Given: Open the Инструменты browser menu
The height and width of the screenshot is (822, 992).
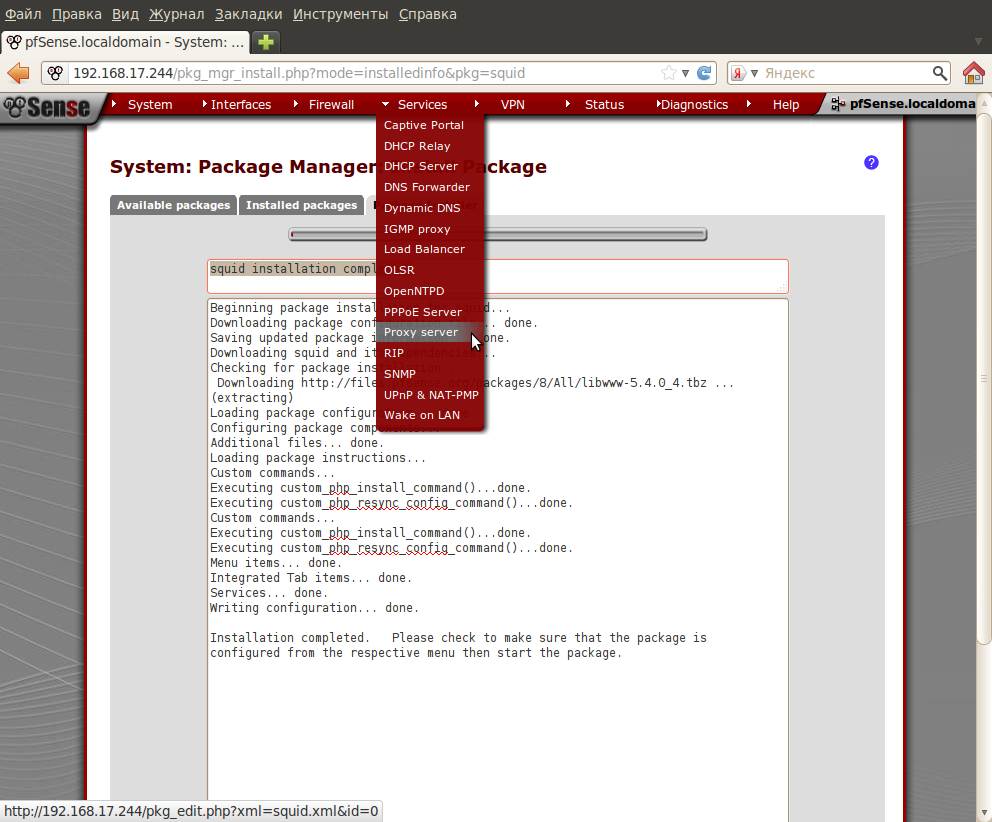Looking at the screenshot, I should coord(340,14).
